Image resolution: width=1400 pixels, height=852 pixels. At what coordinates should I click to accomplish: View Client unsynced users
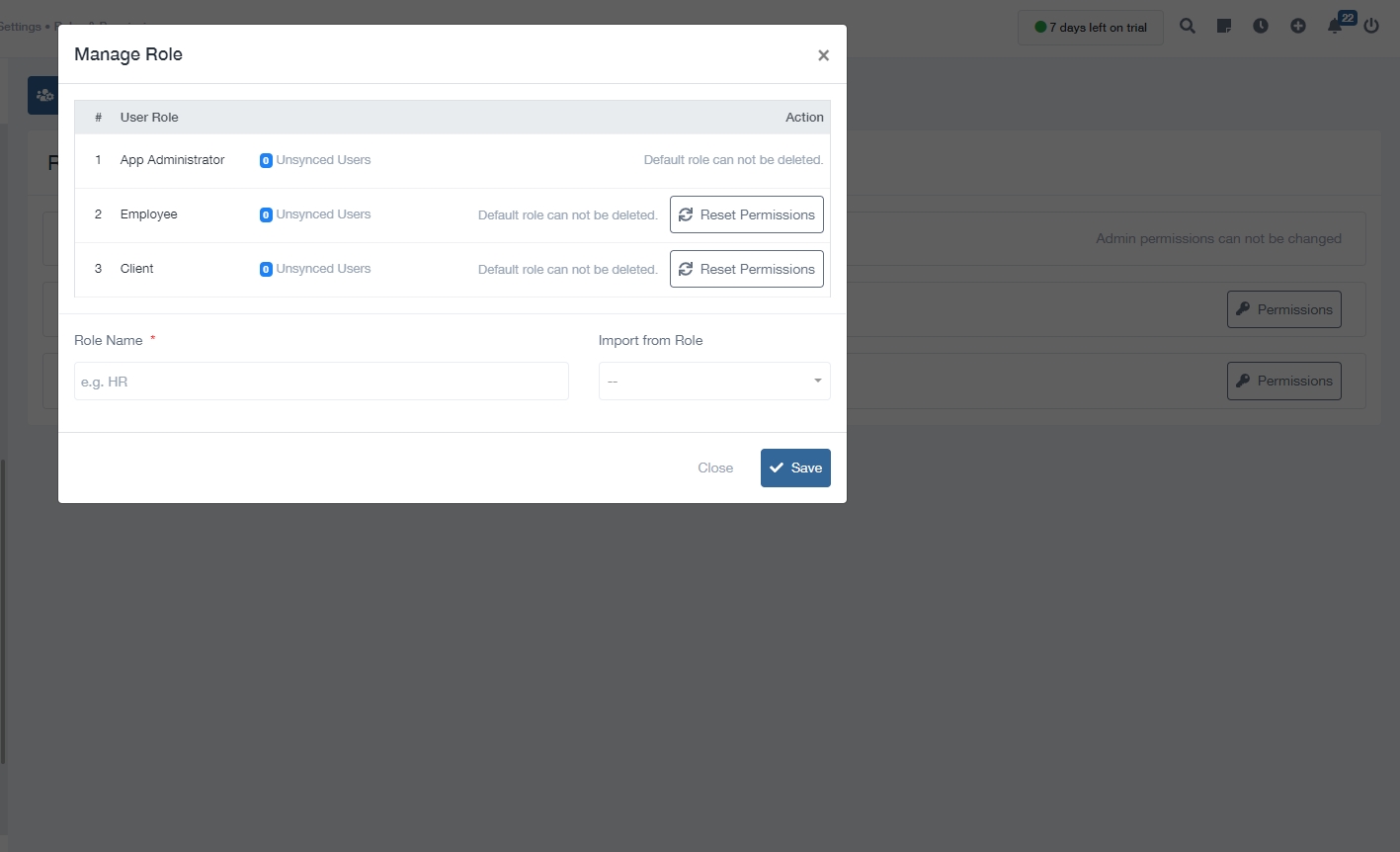pos(315,269)
